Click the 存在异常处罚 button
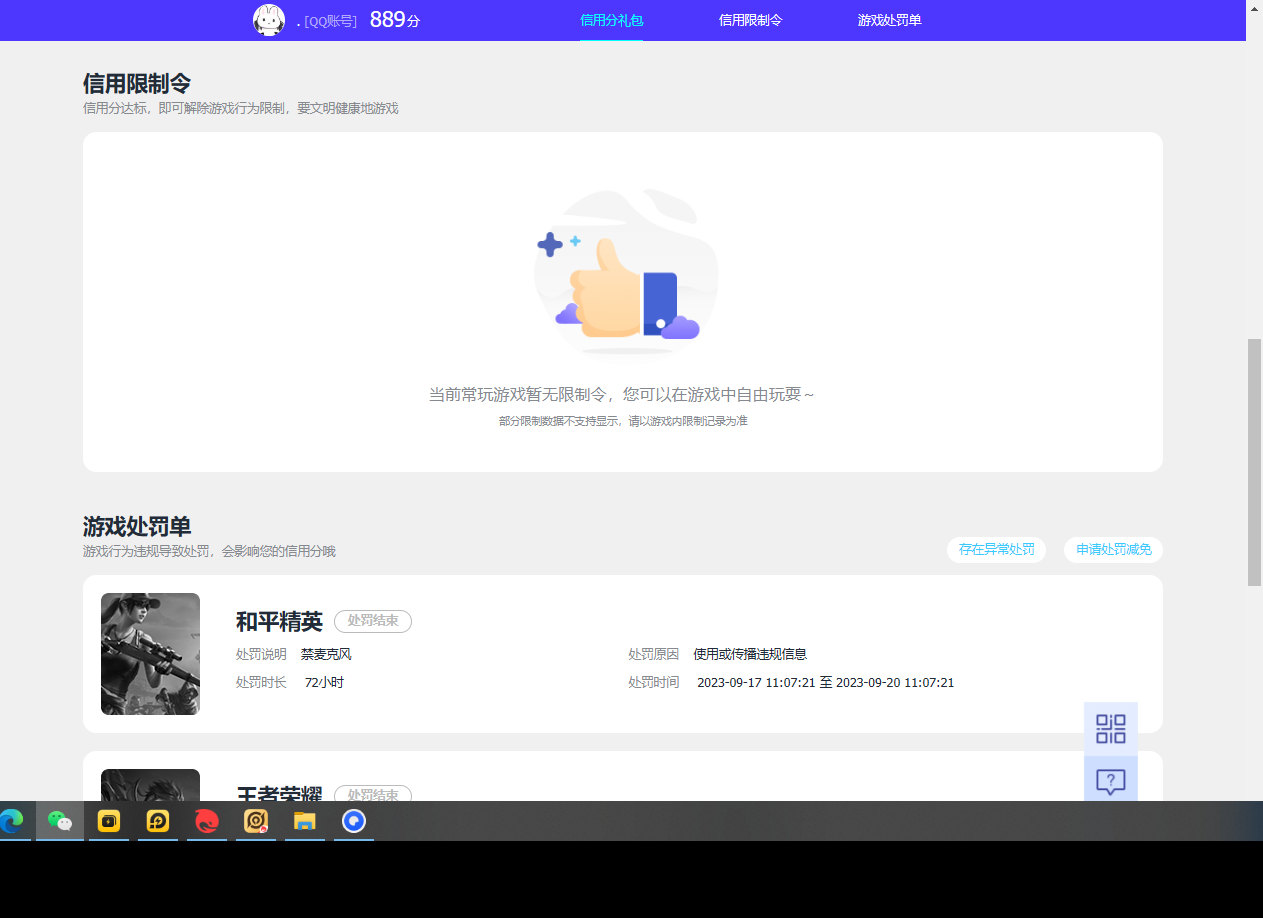 996,550
